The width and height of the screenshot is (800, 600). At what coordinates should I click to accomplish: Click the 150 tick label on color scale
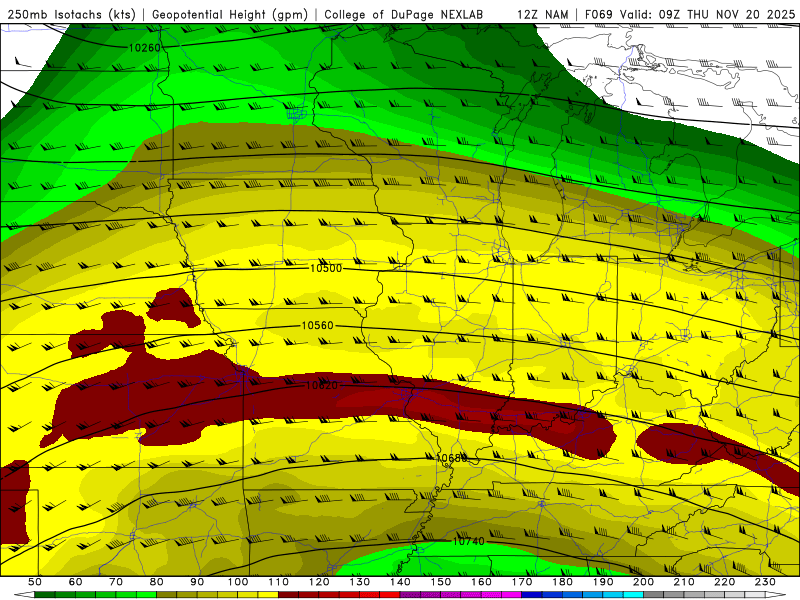click(x=441, y=582)
